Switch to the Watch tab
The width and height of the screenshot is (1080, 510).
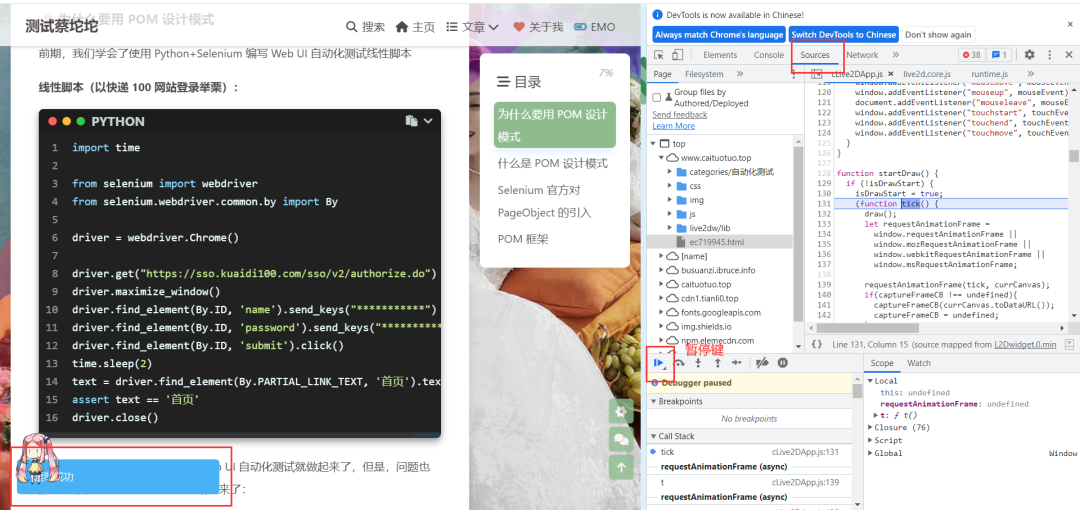pyautogui.click(x=919, y=363)
